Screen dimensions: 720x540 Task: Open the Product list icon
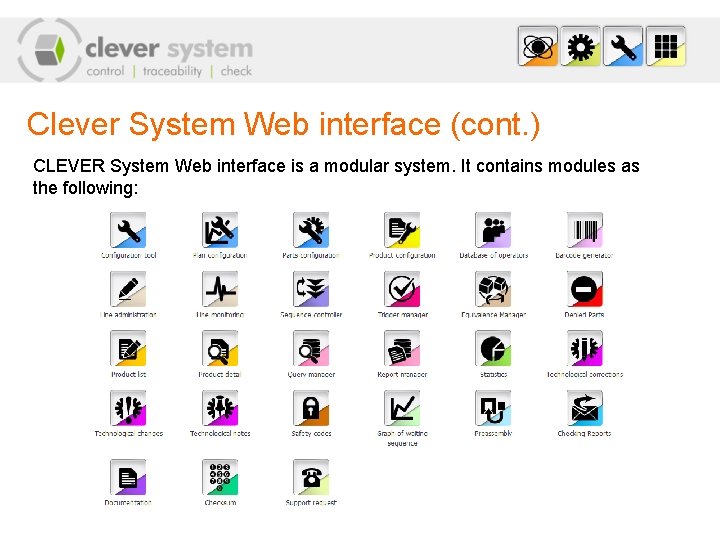click(128, 349)
